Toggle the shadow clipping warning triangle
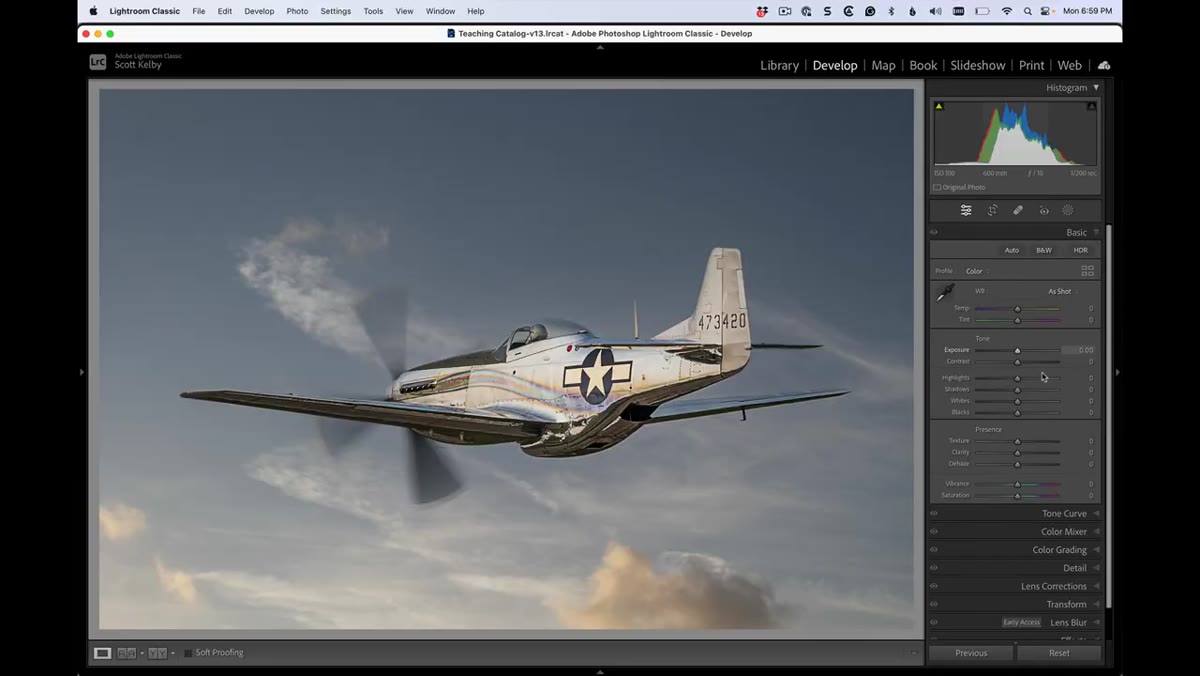The height and width of the screenshot is (676, 1200). point(939,106)
